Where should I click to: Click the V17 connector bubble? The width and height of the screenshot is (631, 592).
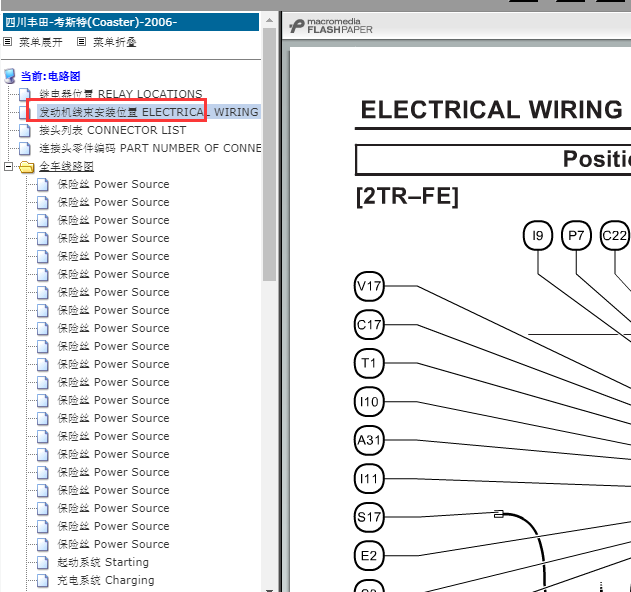[x=369, y=286]
